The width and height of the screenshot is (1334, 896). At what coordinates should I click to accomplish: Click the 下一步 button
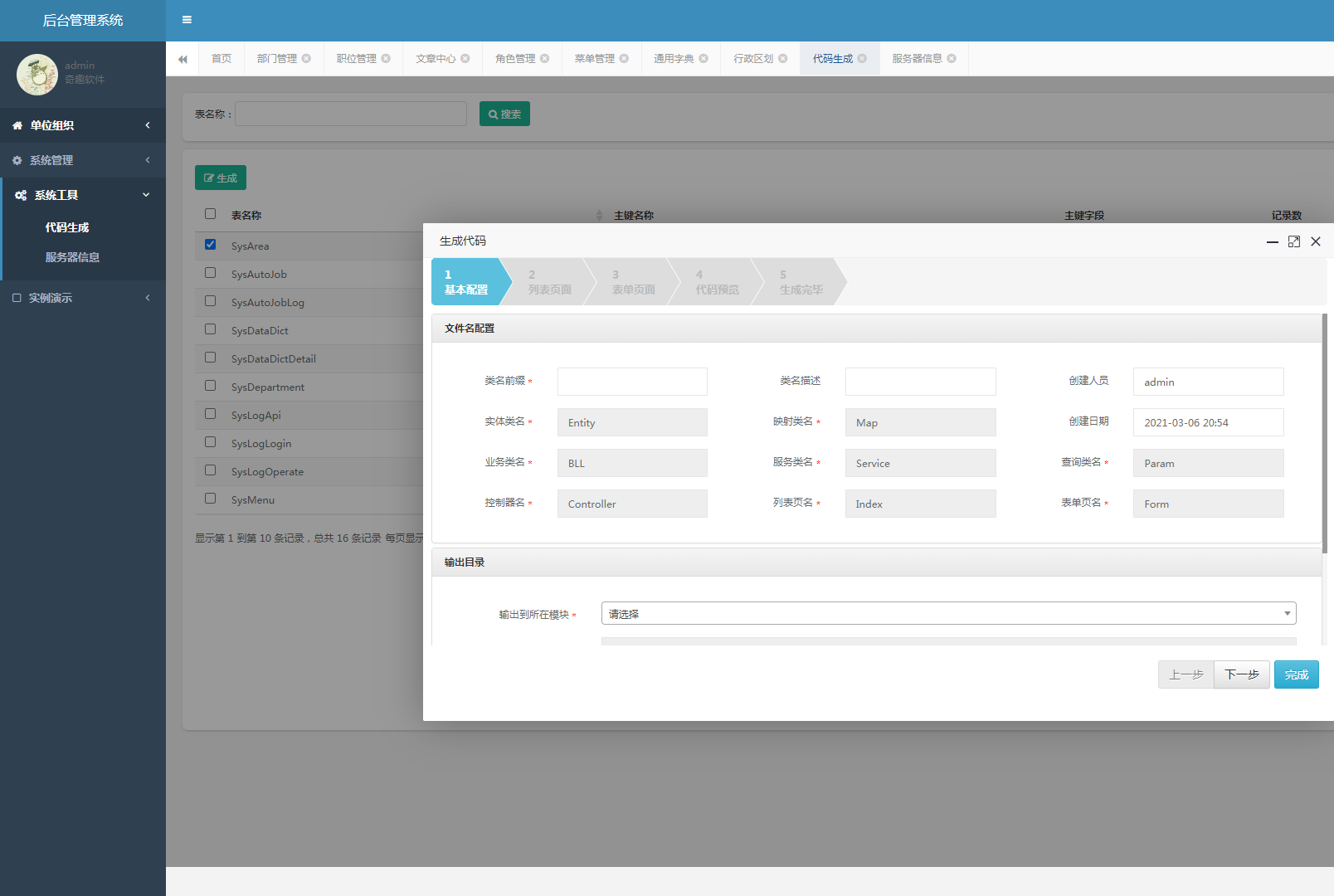click(x=1241, y=674)
